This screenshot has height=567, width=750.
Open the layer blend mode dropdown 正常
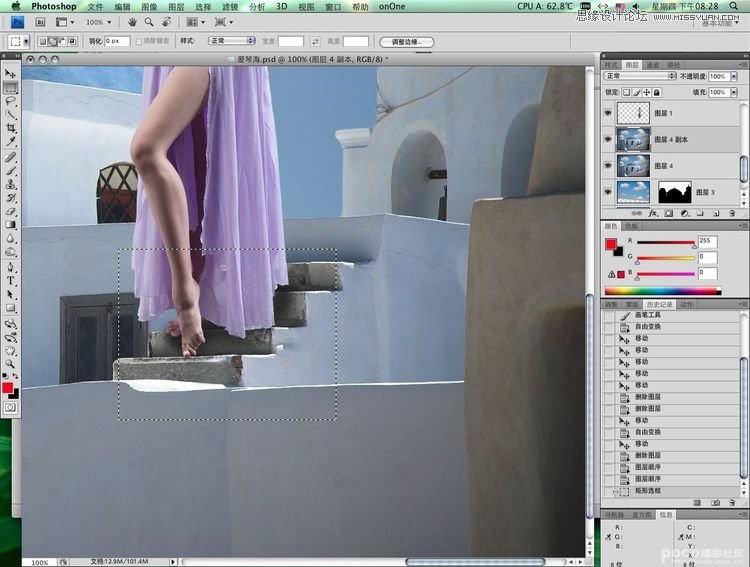click(x=640, y=76)
